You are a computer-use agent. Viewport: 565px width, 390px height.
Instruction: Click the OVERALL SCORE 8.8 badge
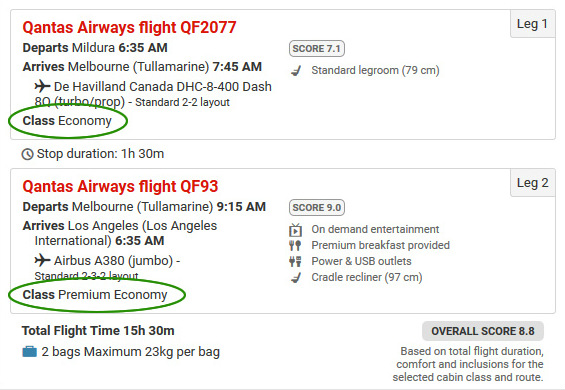(x=483, y=331)
